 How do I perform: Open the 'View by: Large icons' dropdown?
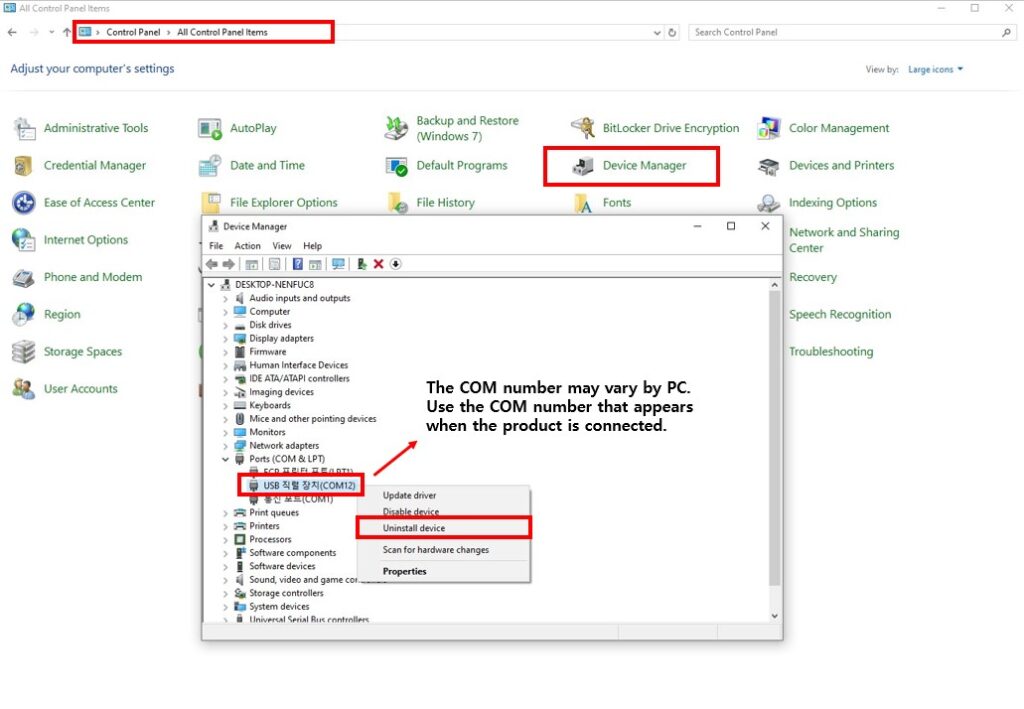(x=935, y=70)
